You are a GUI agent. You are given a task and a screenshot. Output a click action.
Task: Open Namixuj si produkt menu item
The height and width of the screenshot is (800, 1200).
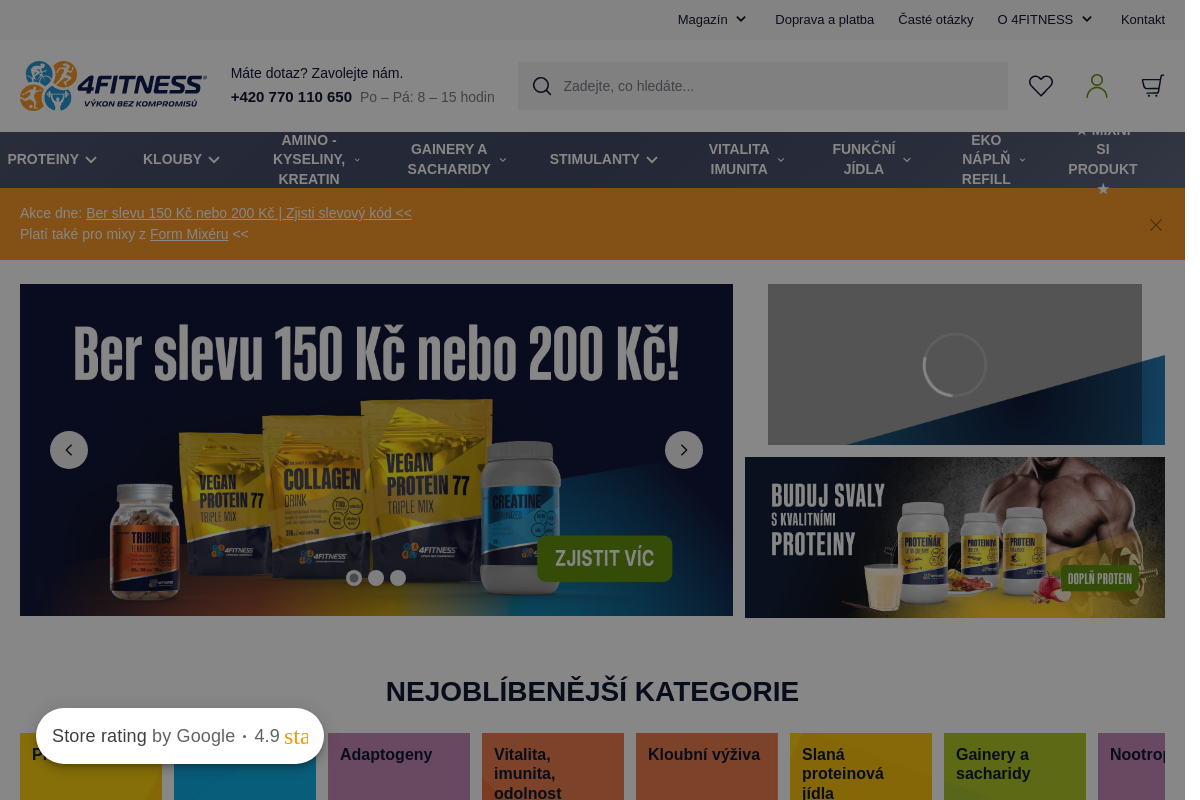(1103, 159)
